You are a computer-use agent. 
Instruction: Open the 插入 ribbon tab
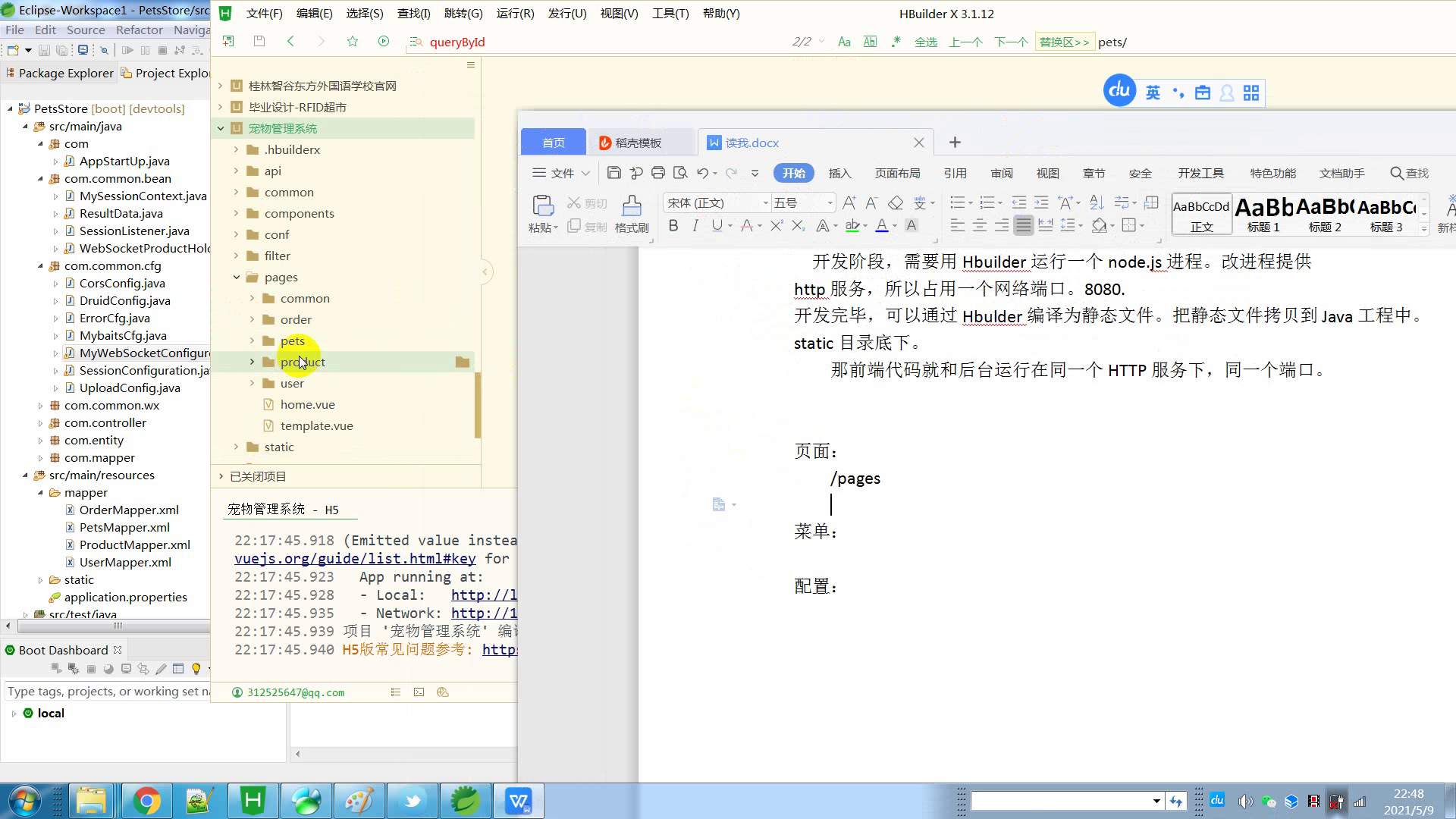[x=839, y=173]
